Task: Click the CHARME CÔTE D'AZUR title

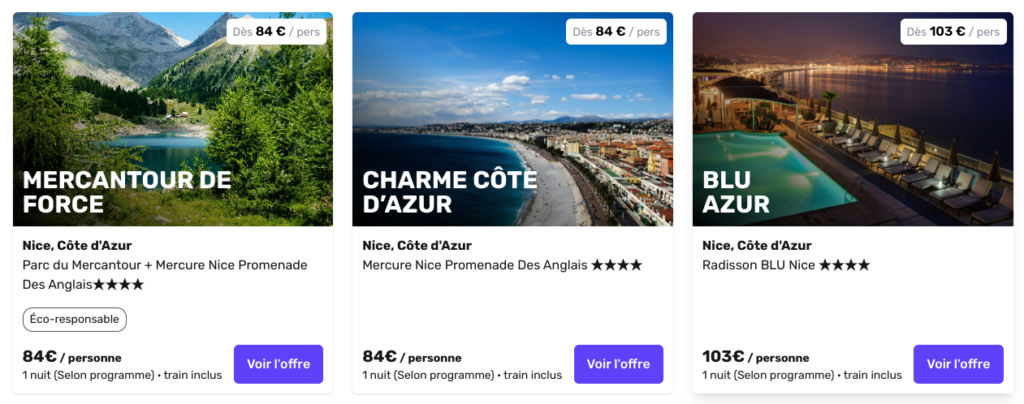Action: pyautogui.click(x=449, y=192)
